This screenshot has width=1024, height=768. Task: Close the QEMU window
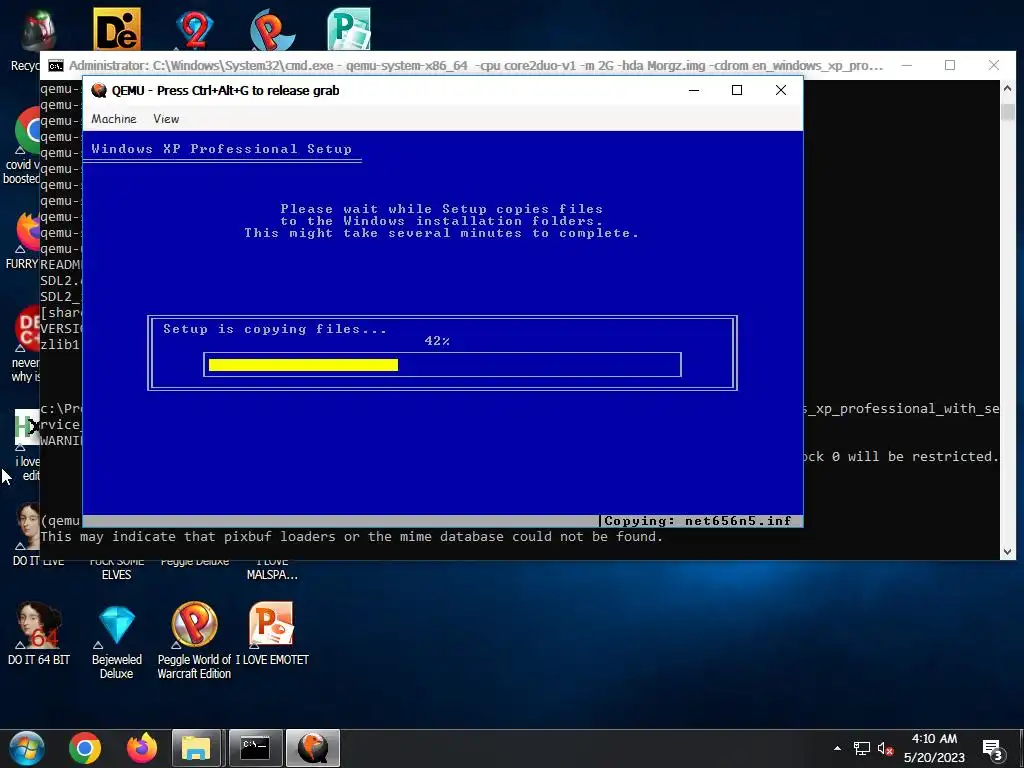coord(780,90)
